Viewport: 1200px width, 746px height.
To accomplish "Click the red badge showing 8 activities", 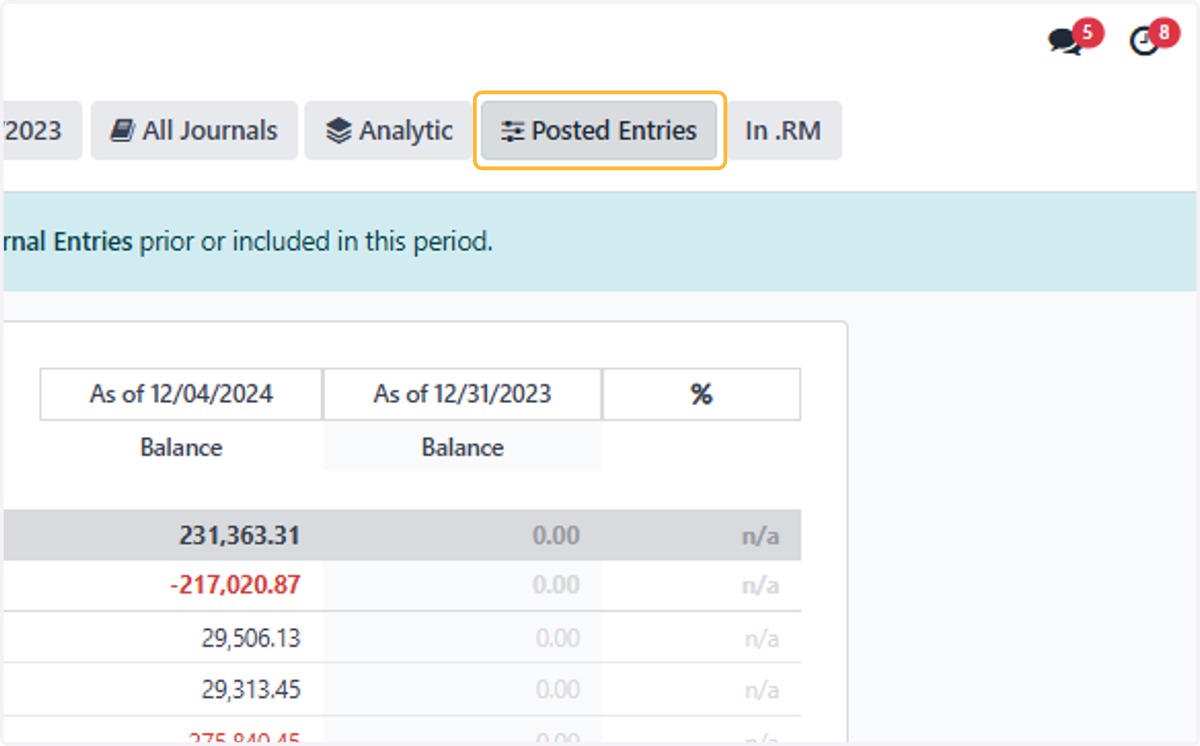I will [1165, 33].
